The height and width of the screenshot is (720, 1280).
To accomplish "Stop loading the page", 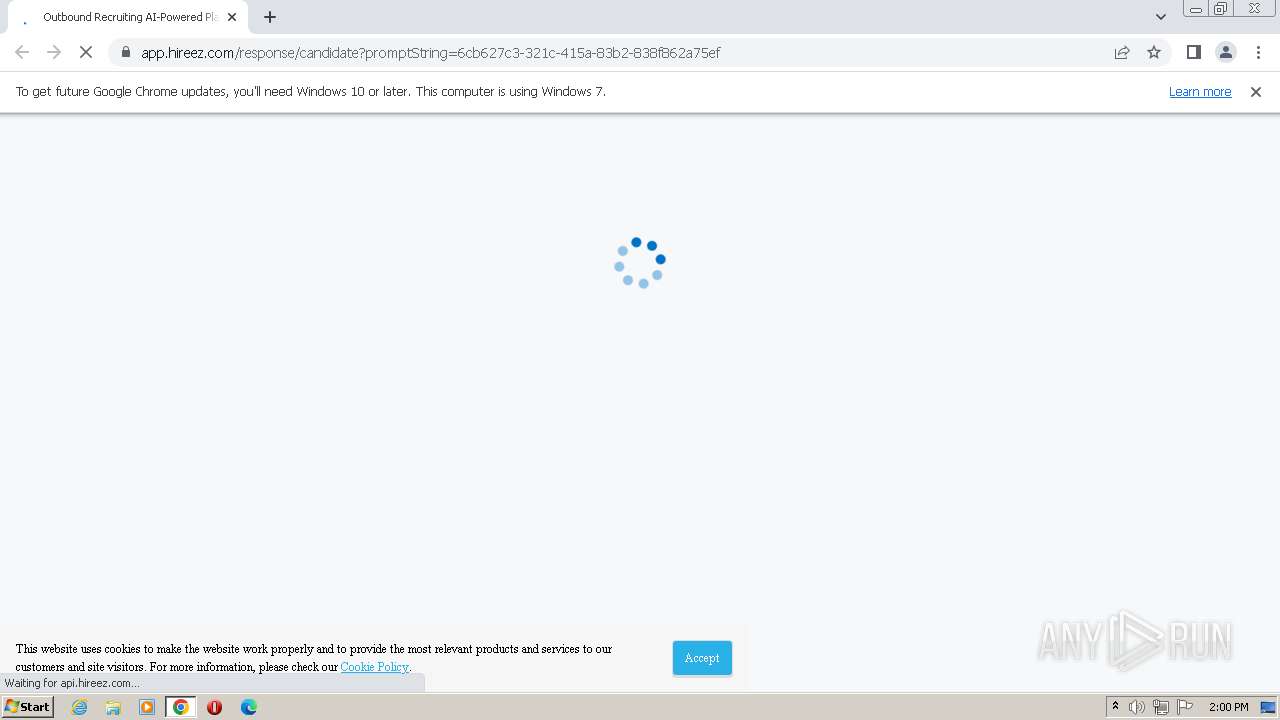I will 86,52.
